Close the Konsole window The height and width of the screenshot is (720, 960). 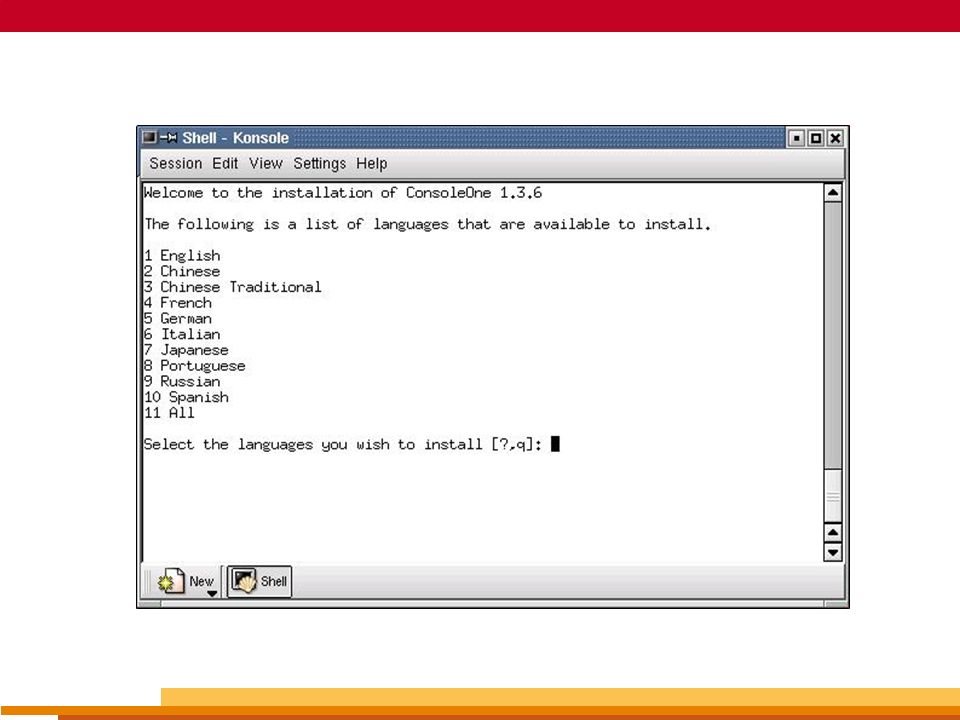click(834, 138)
